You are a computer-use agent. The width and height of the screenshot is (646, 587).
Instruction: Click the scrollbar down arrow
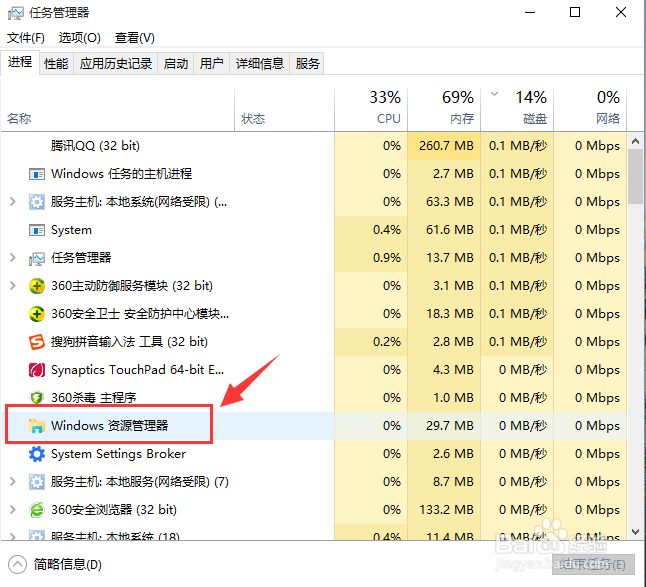coord(635,532)
